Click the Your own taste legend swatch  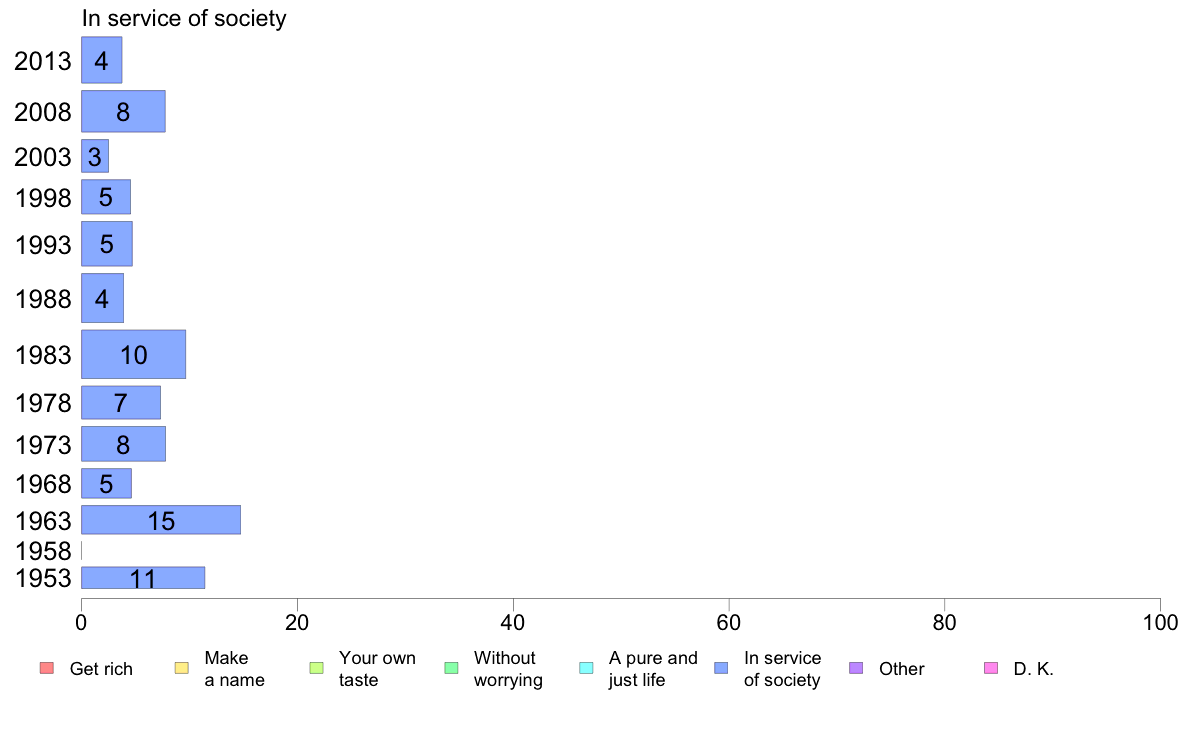[317, 668]
